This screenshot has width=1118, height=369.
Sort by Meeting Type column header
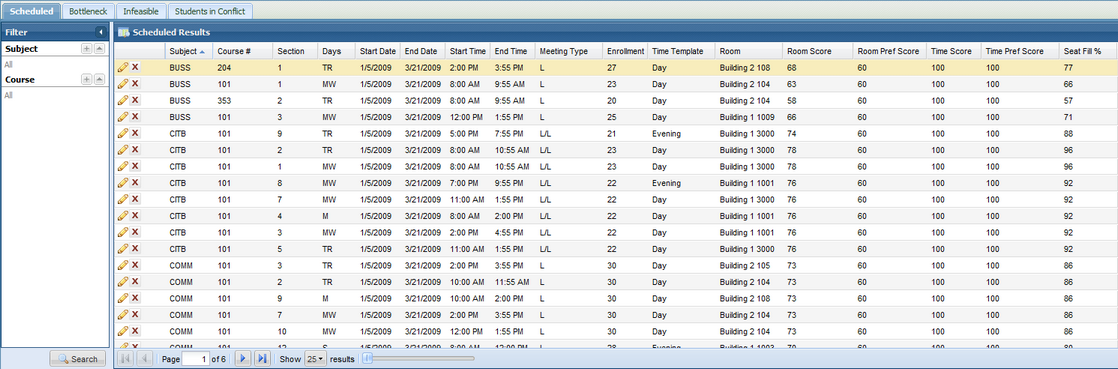tap(569, 51)
